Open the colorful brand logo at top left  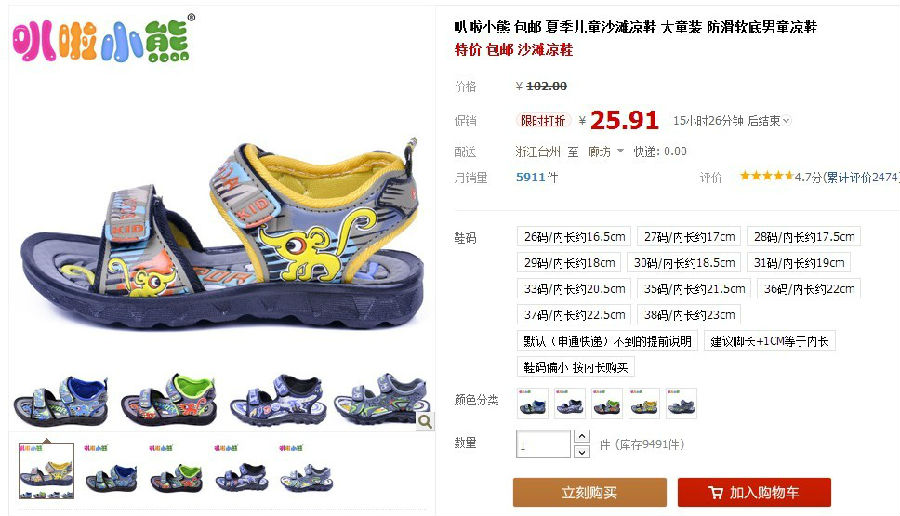(104, 38)
